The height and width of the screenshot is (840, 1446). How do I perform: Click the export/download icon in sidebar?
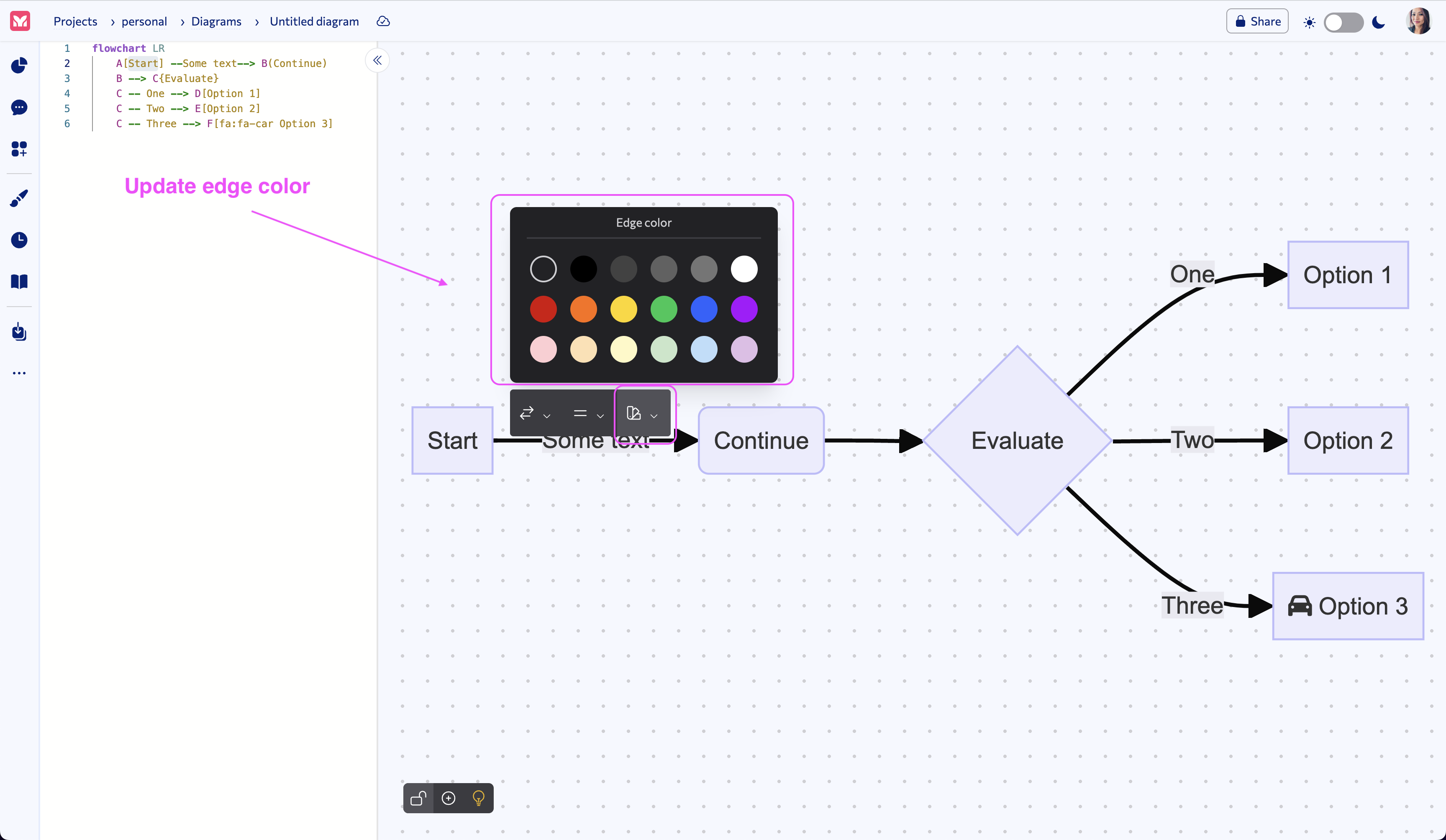coord(19,332)
